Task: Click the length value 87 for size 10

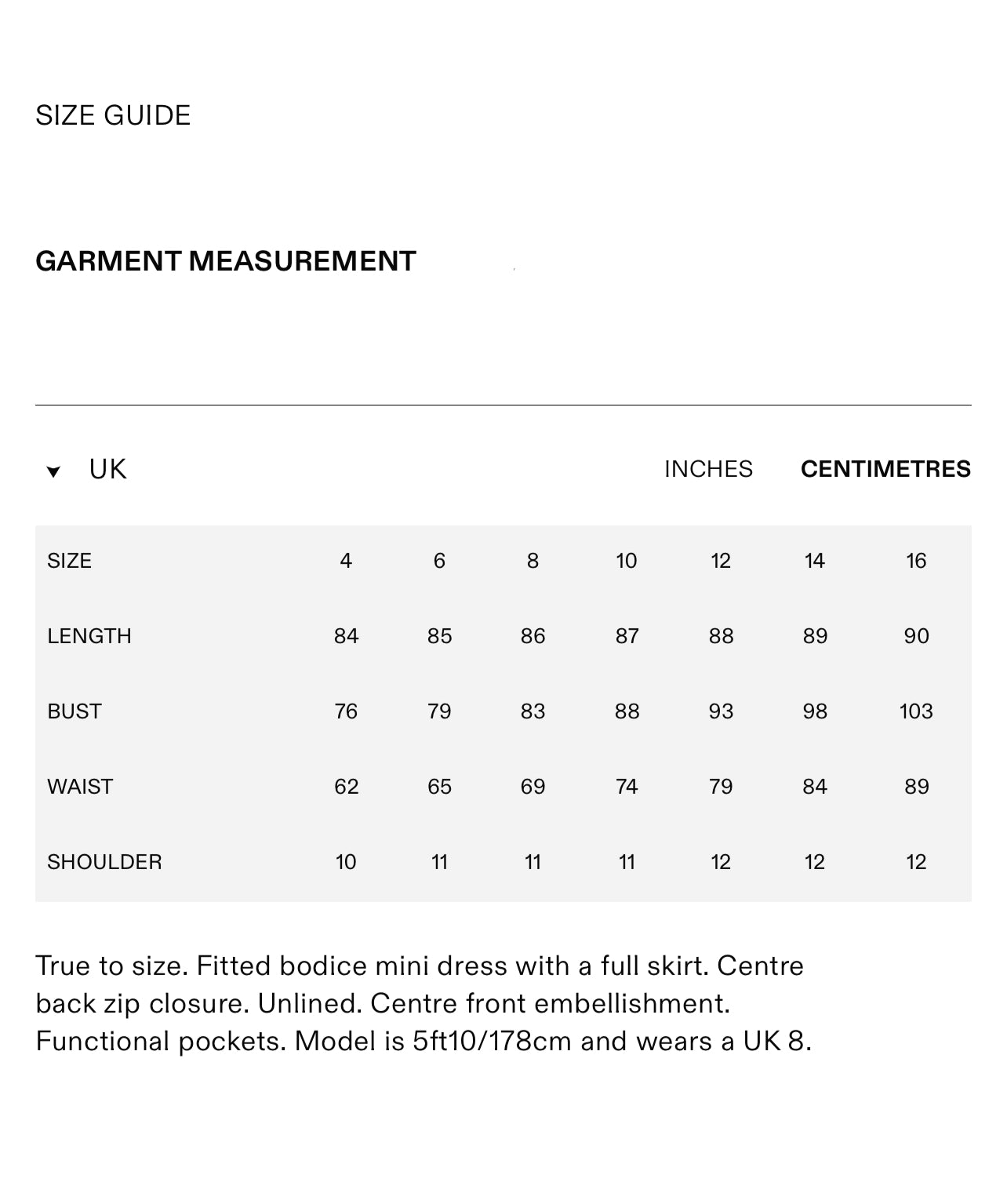Action: coord(627,636)
